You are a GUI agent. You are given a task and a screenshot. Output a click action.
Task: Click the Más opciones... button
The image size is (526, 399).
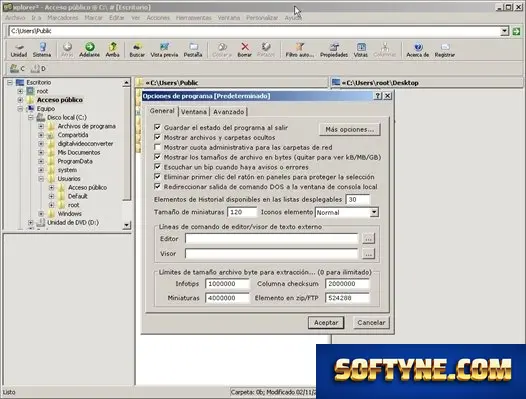[350, 130]
